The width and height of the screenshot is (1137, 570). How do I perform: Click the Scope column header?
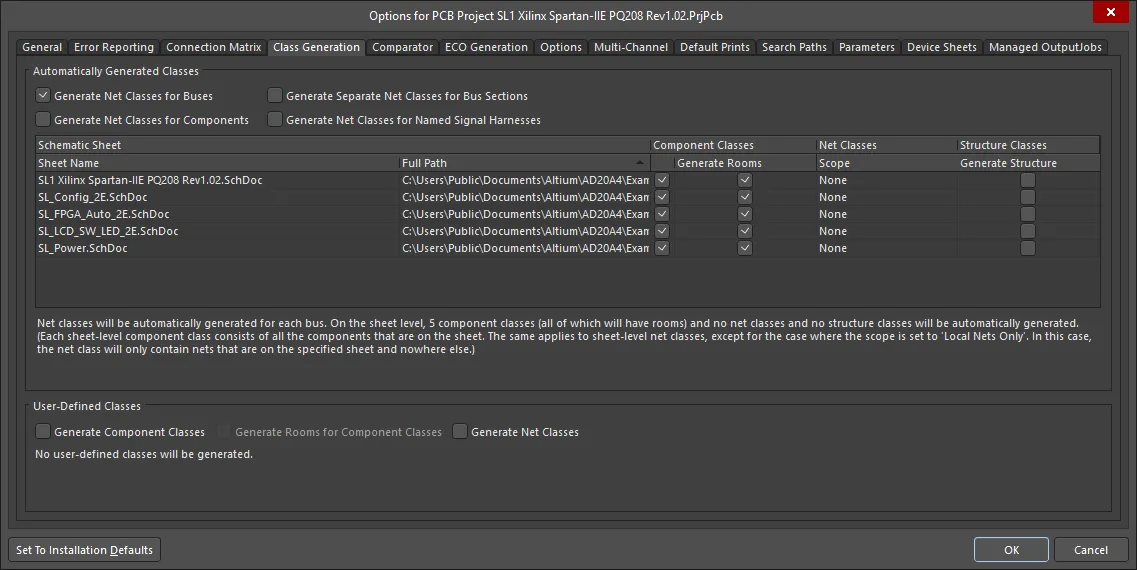(886, 163)
